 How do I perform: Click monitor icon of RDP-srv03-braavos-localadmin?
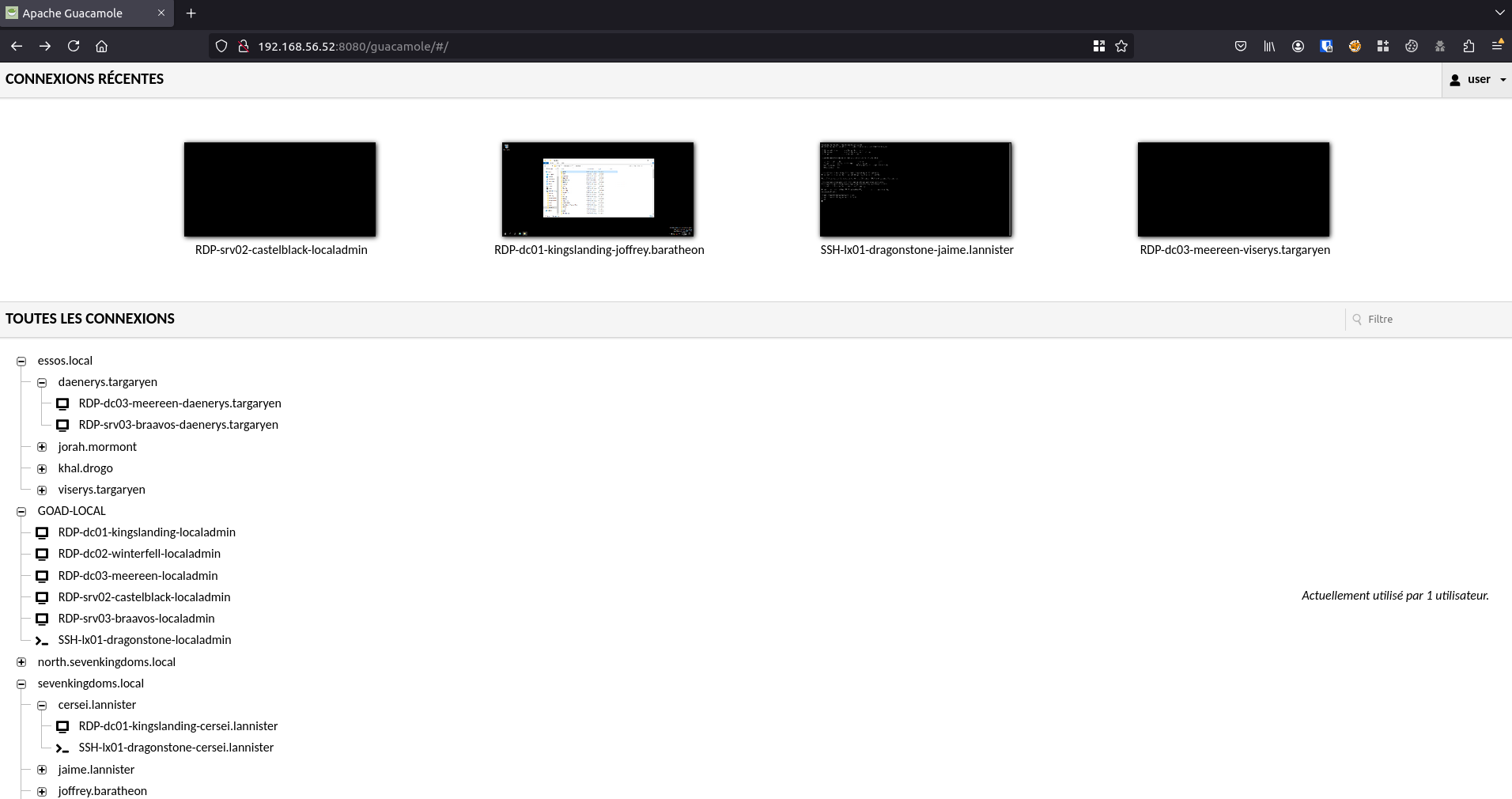tap(42, 619)
